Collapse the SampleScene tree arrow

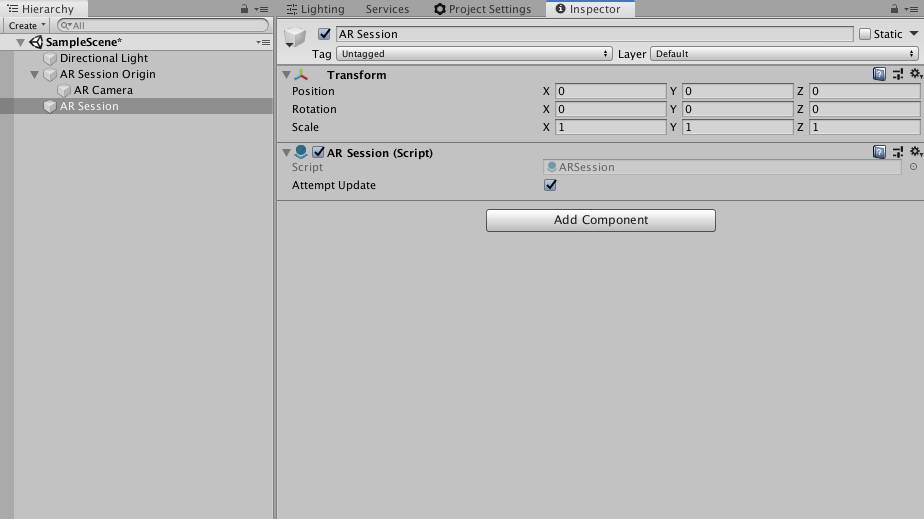click(21, 42)
